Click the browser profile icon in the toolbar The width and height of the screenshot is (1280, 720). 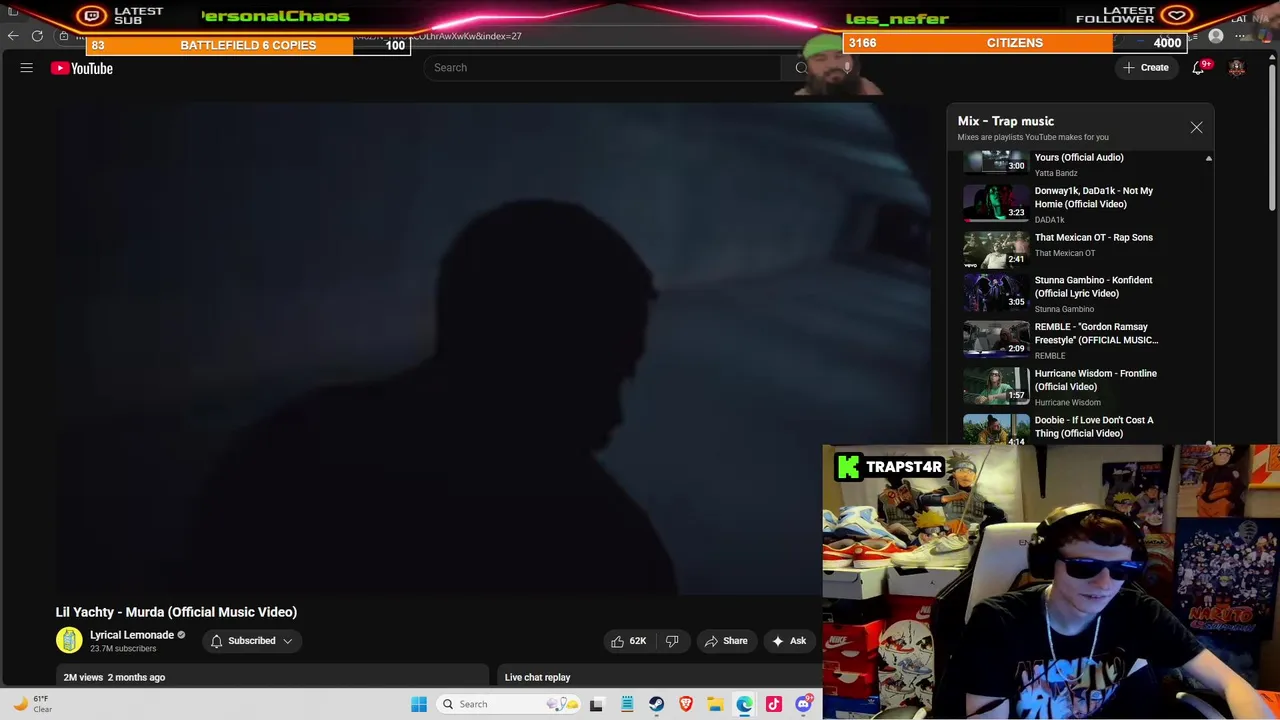(x=1216, y=36)
